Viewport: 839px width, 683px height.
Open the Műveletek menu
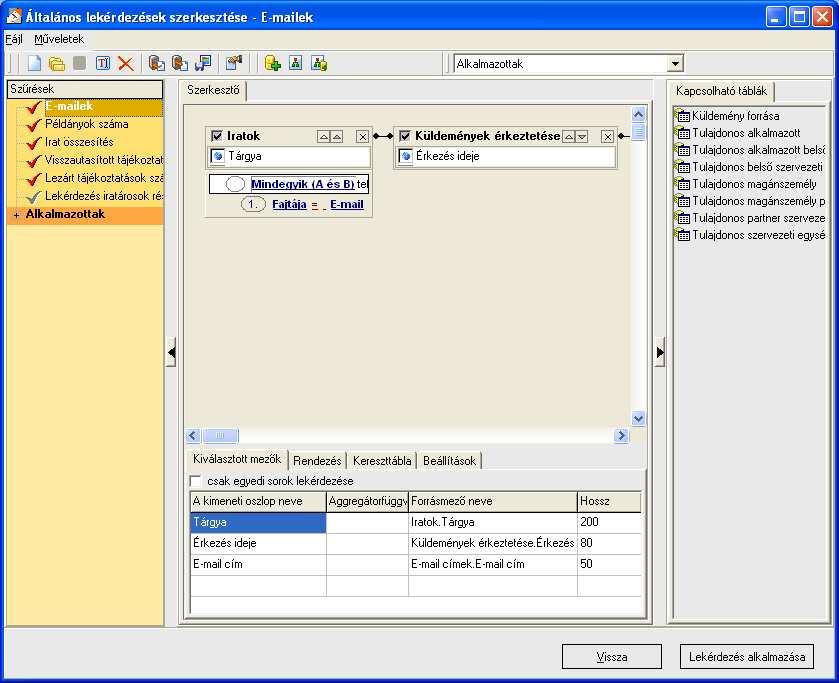coord(59,39)
